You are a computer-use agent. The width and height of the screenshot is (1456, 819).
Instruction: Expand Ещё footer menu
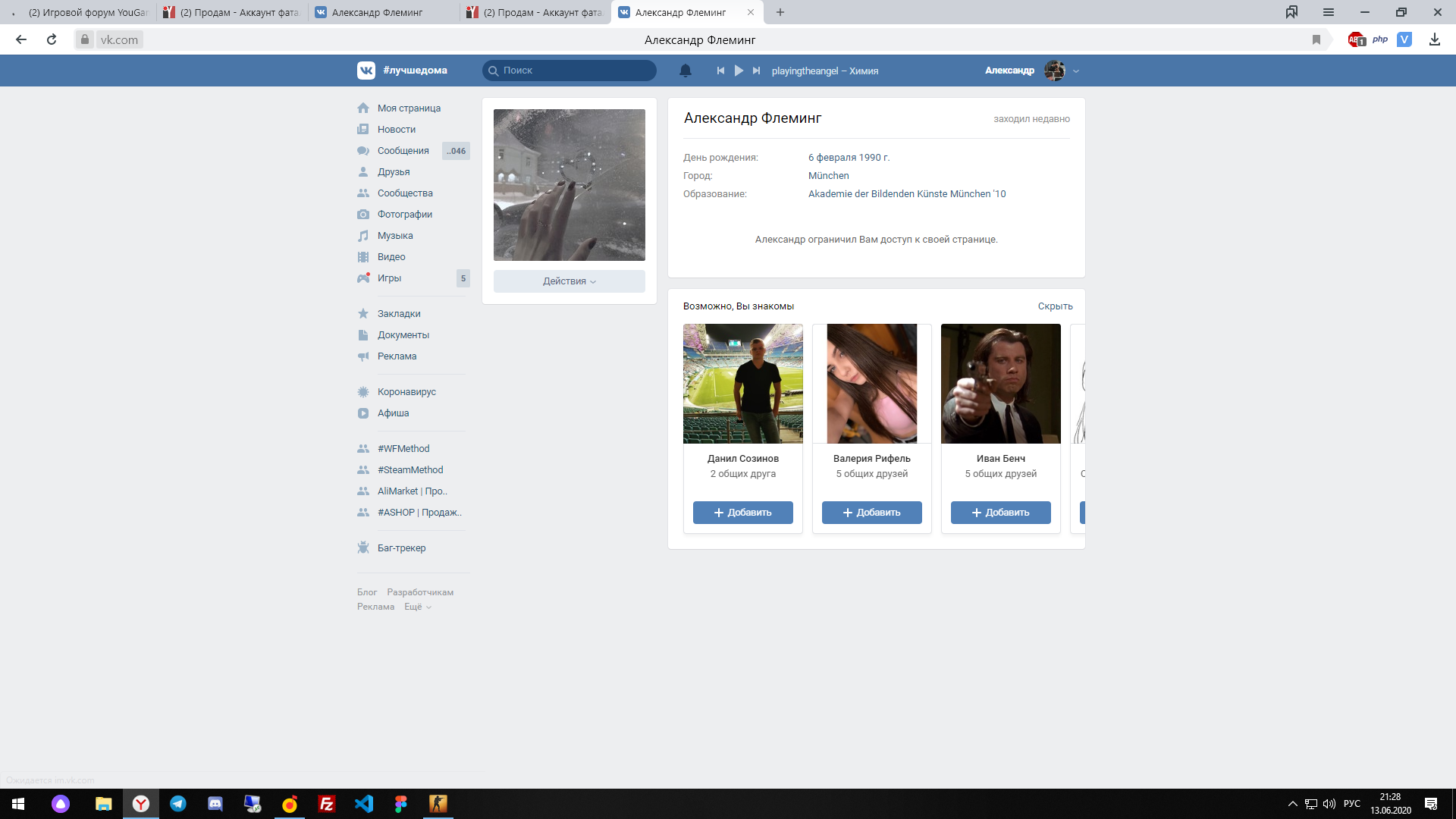[417, 607]
